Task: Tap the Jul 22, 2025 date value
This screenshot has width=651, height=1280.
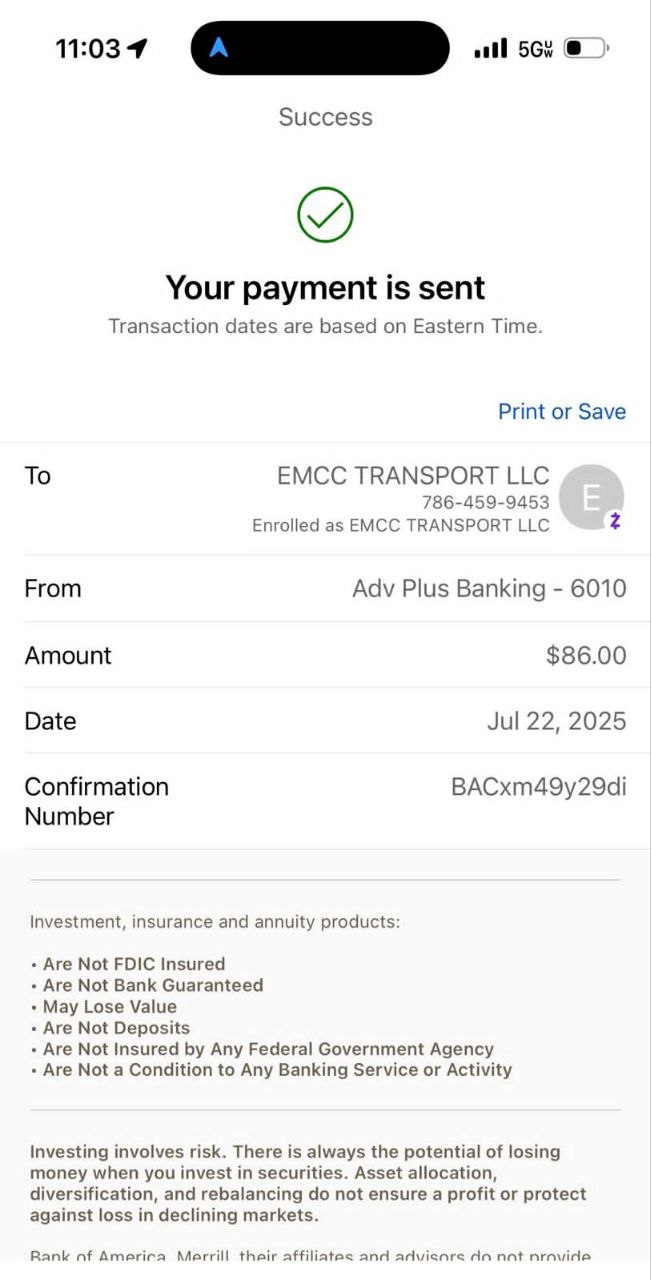Action: tap(556, 721)
